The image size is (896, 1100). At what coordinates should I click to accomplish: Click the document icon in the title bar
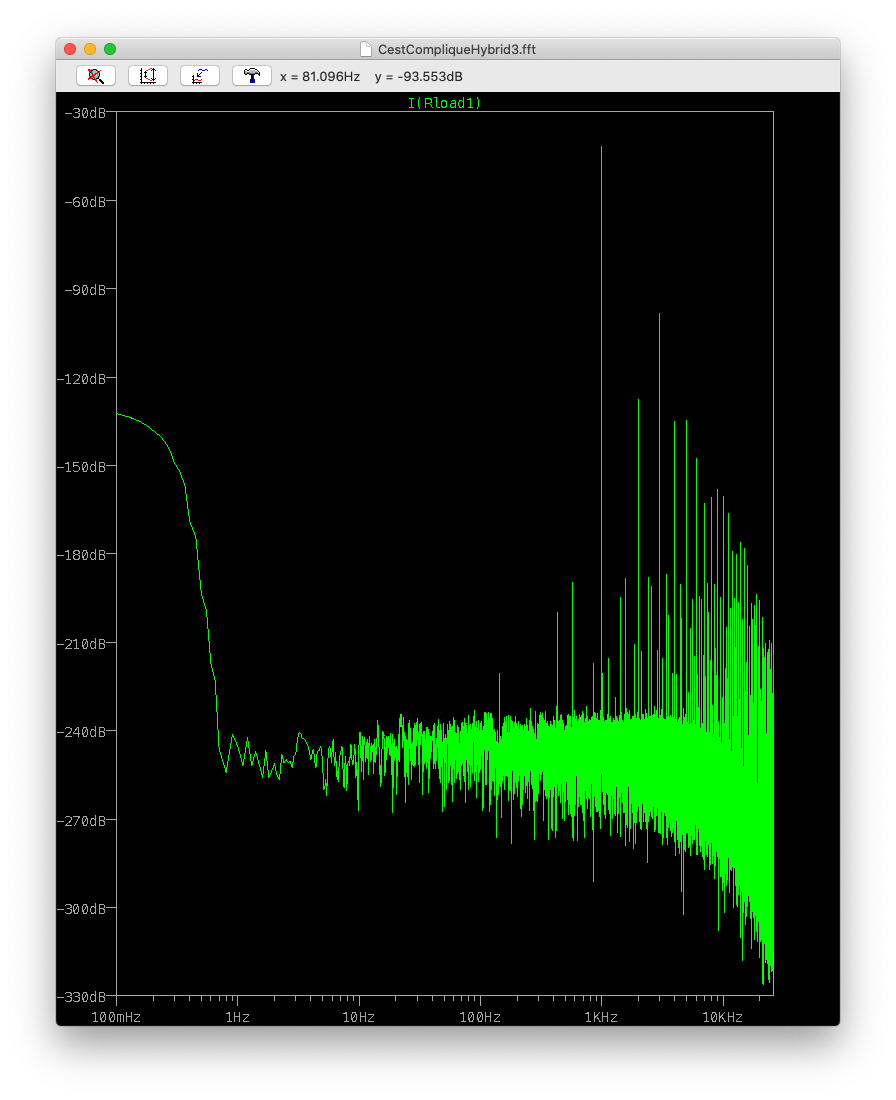(x=366, y=49)
